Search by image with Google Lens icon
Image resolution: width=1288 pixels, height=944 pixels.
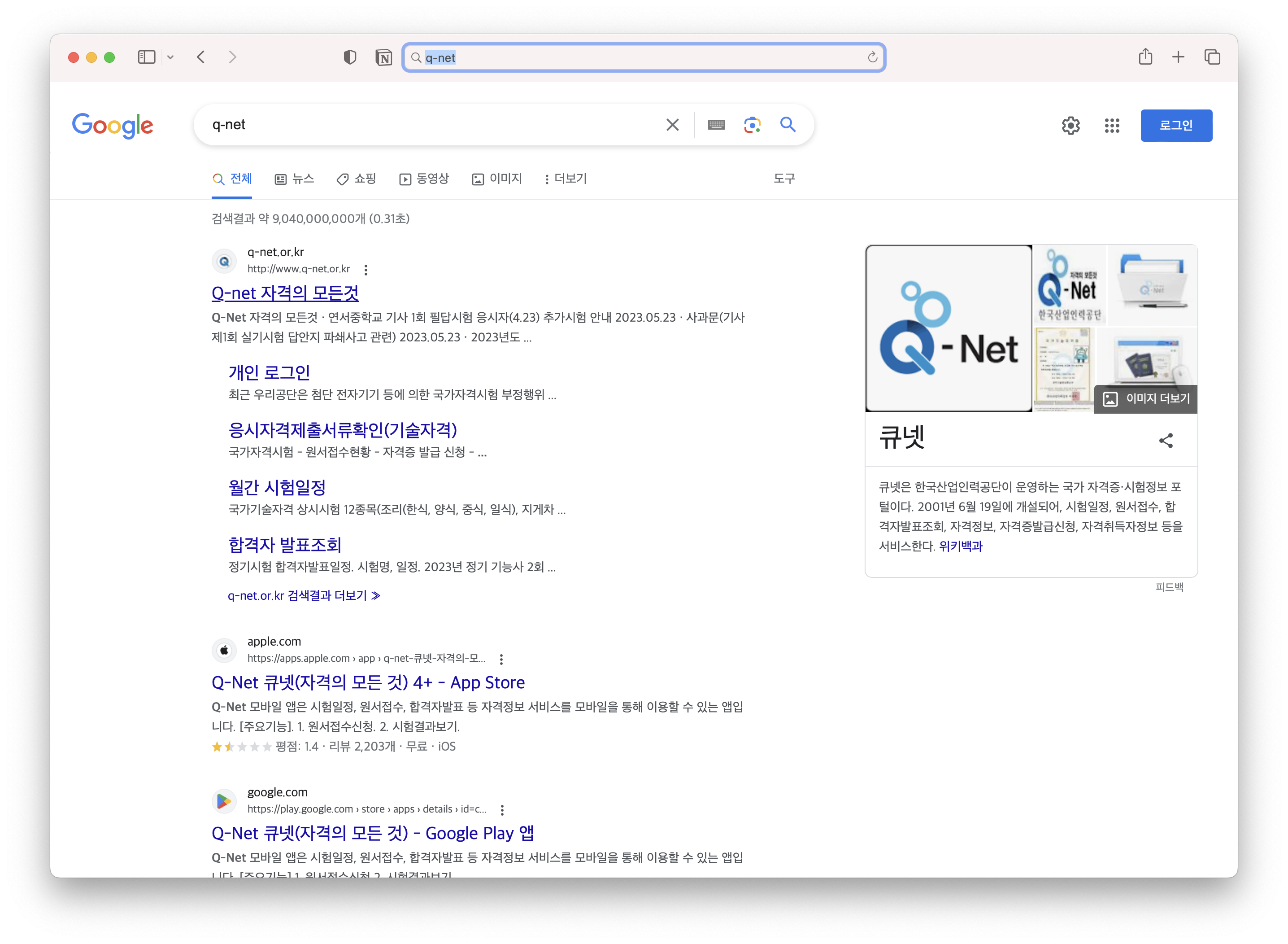pos(752,125)
